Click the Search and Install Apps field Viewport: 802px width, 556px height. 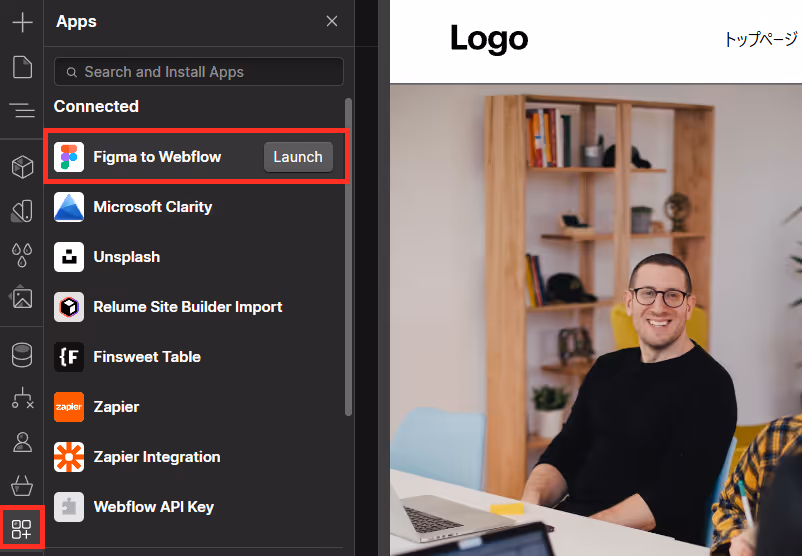pyautogui.click(x=199, y=72)
